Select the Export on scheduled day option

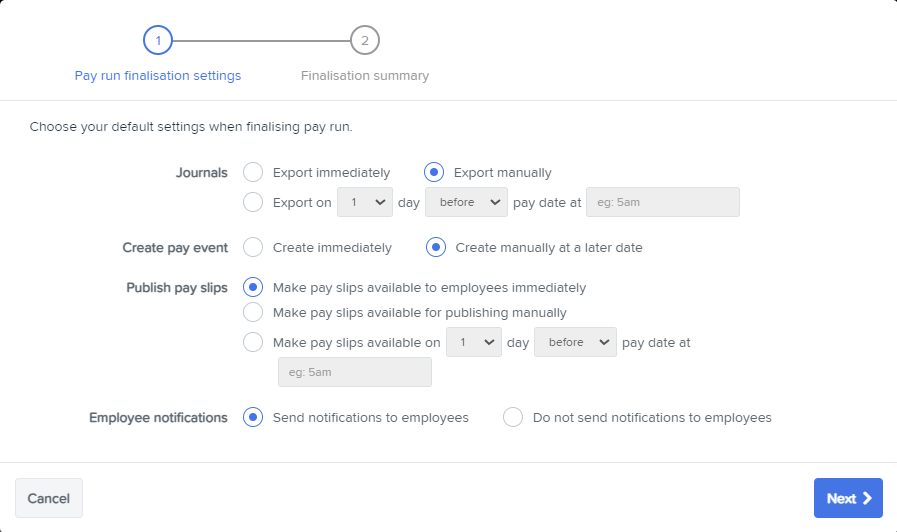click(253, 202)
